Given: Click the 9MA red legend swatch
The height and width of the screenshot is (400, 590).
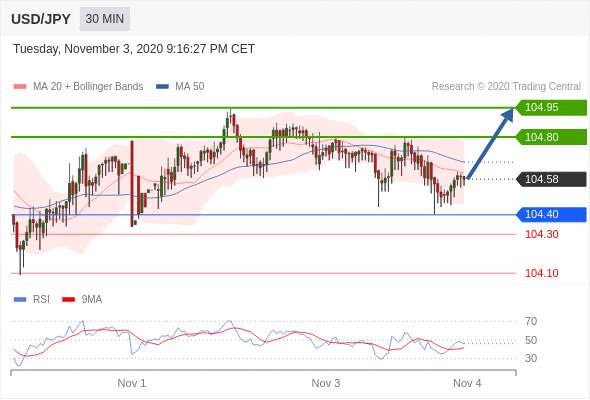Looking at the screenshot, I should pyautogui.click(x=68, y=300).
